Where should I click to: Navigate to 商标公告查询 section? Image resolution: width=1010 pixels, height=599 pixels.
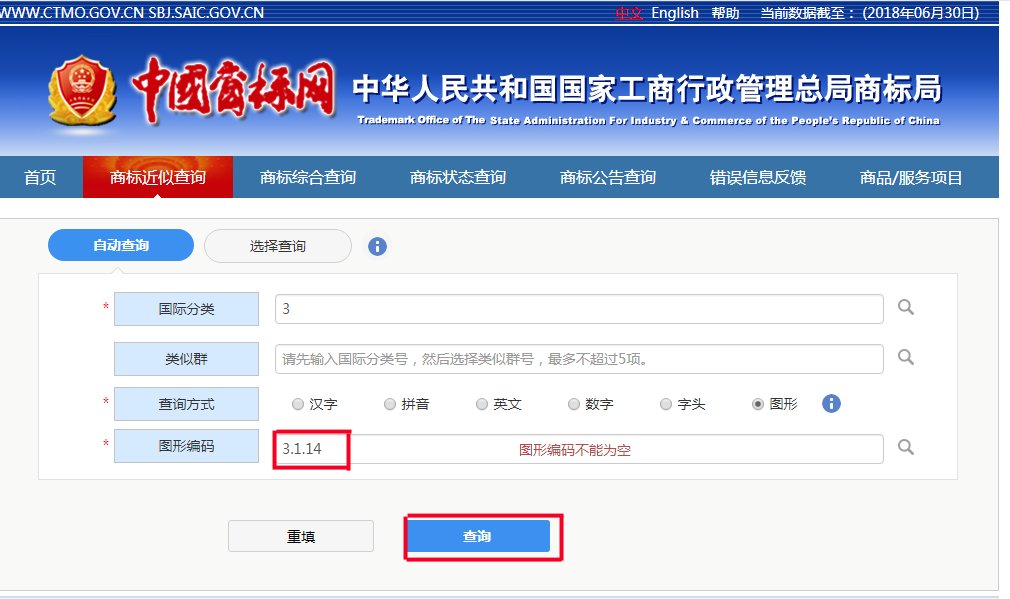tap(607, 176)
